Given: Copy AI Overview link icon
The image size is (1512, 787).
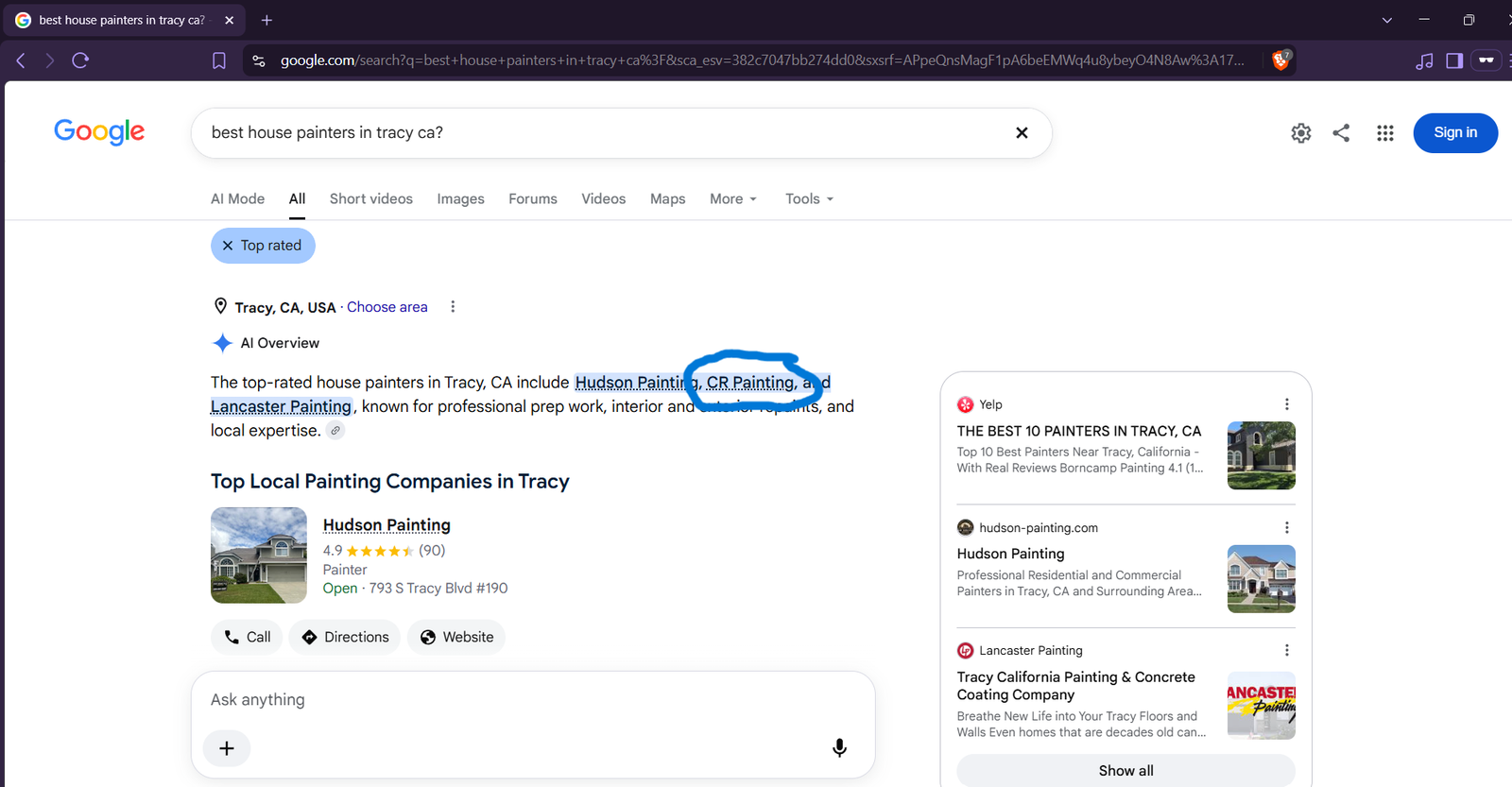Looking at the screenshot, I should (x=335, y=431).
